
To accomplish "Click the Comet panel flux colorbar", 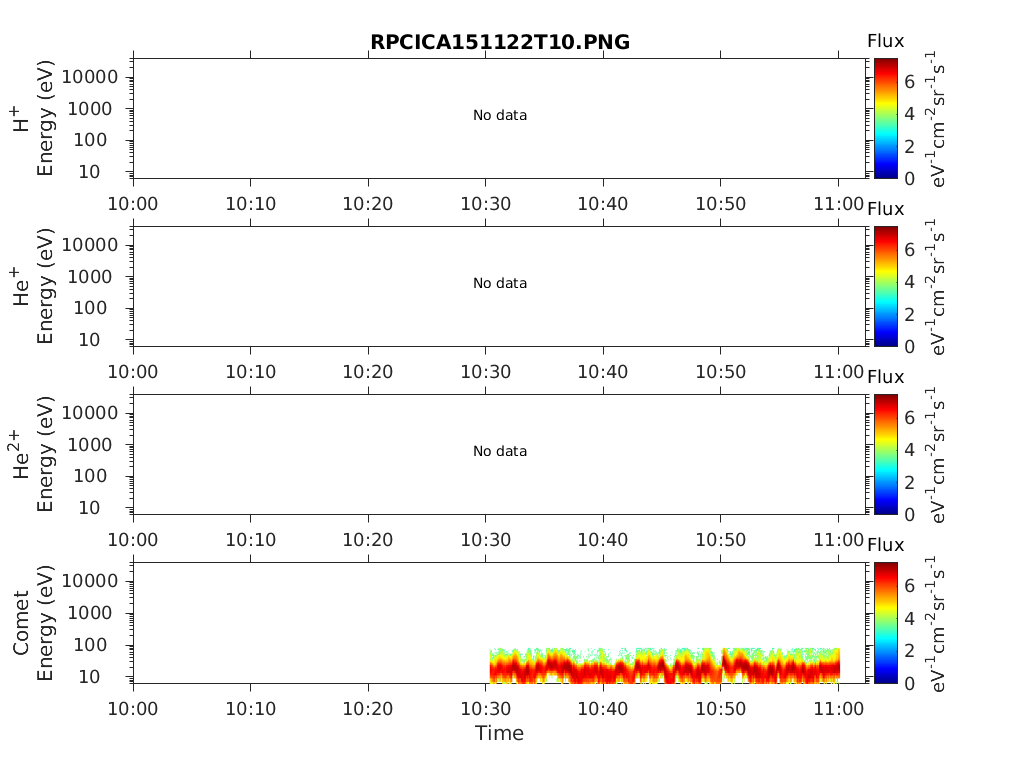I will (886, 622).
